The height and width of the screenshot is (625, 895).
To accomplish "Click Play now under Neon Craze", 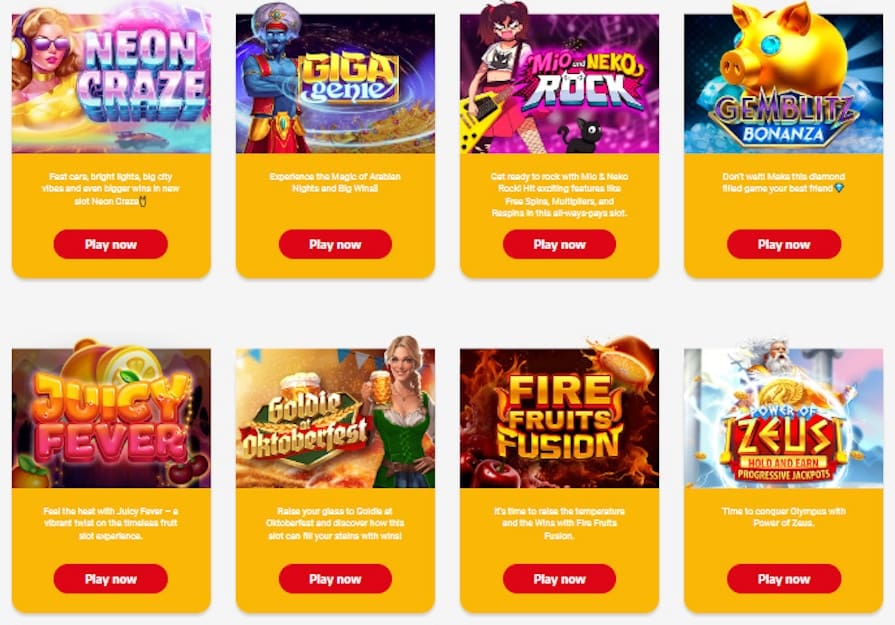I will pos(111,244).
